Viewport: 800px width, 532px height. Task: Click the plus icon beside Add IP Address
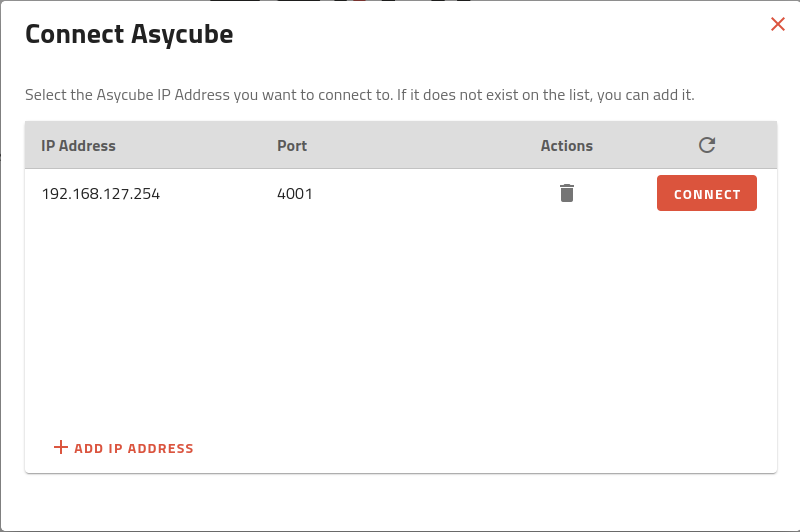click(61, 447)
